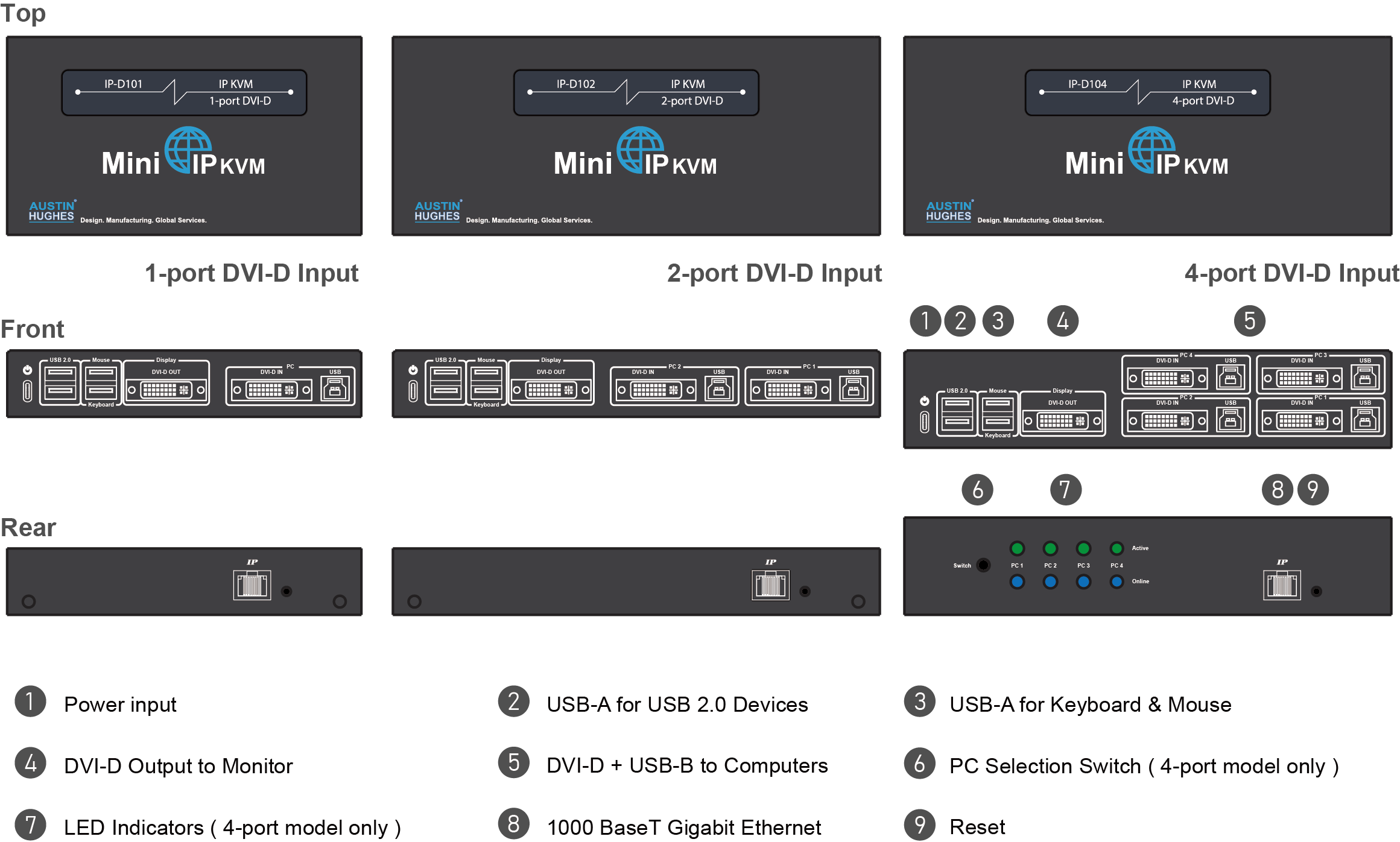Select the PC 2 USB-B port on the 2-port model
The image size is (1400, 842).
click(x=719, y=389)
